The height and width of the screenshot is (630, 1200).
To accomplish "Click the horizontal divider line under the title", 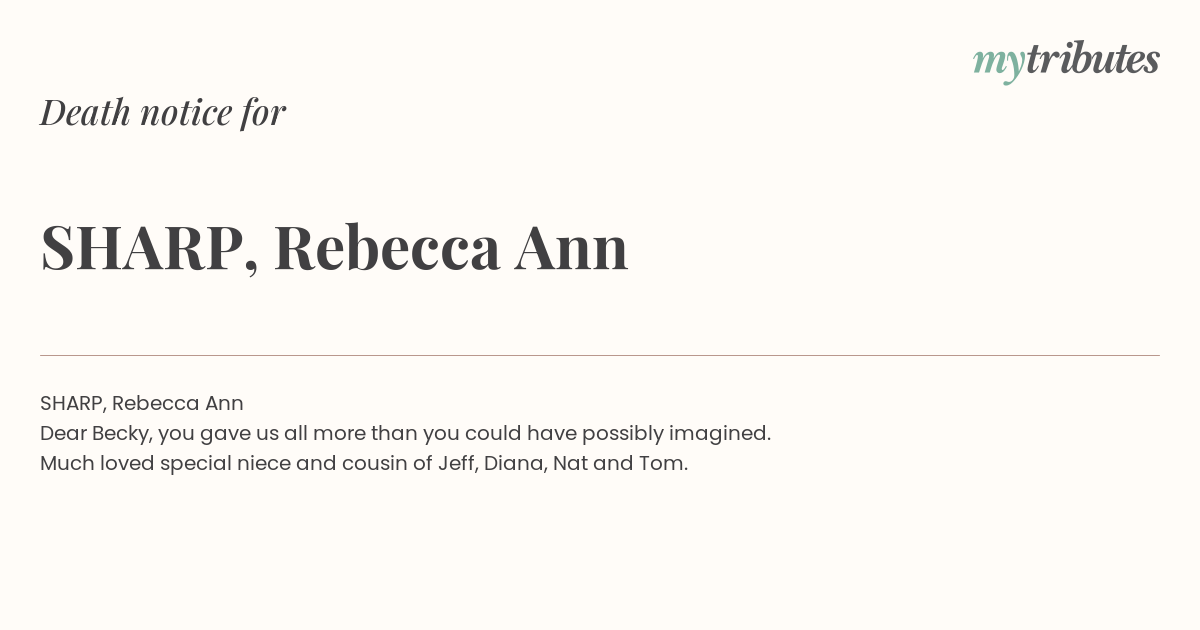I will click(x=600, y=355).
